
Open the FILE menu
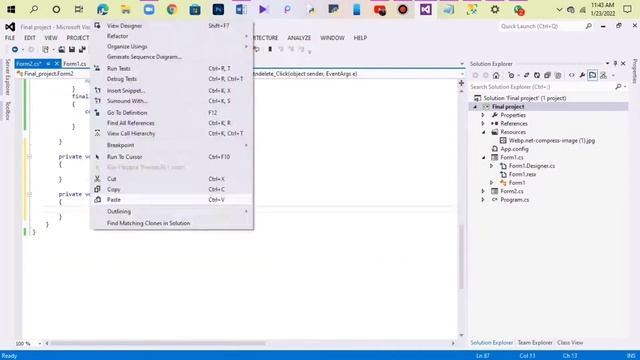(x=10, y=38)
